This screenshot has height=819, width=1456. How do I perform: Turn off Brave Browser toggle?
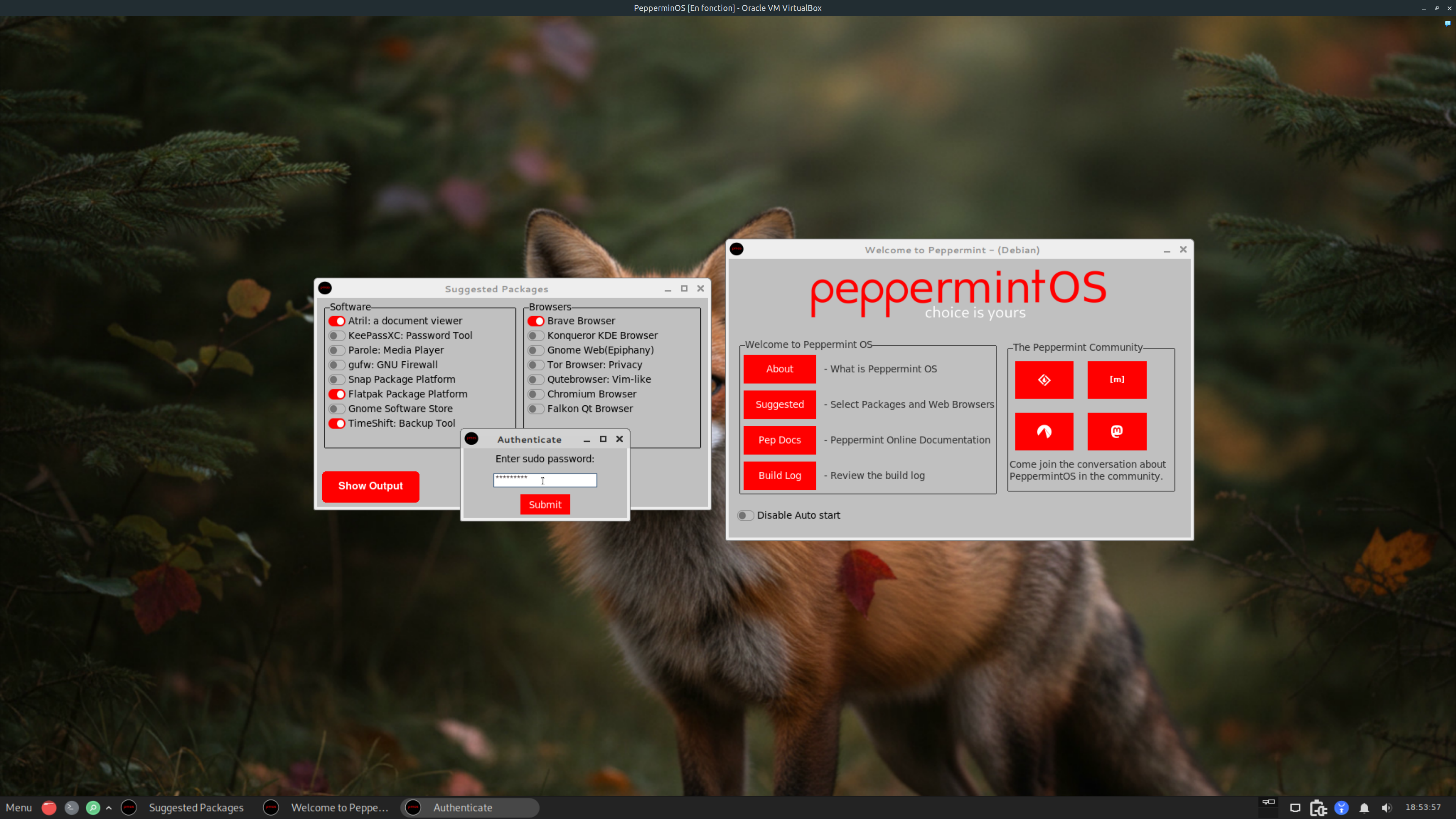(x=536, y=321)
